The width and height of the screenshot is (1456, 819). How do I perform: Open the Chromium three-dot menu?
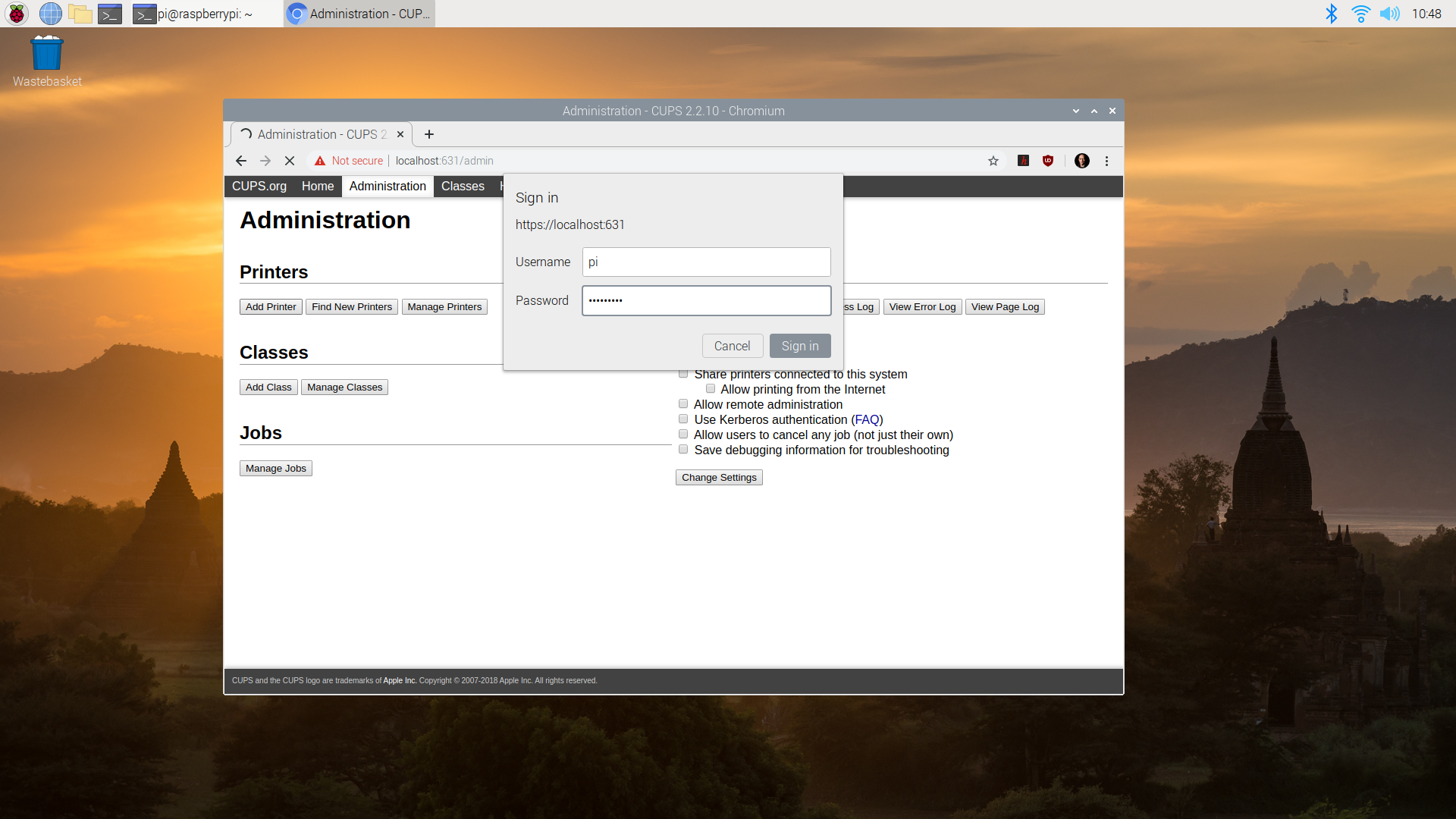click(1106, 161)
